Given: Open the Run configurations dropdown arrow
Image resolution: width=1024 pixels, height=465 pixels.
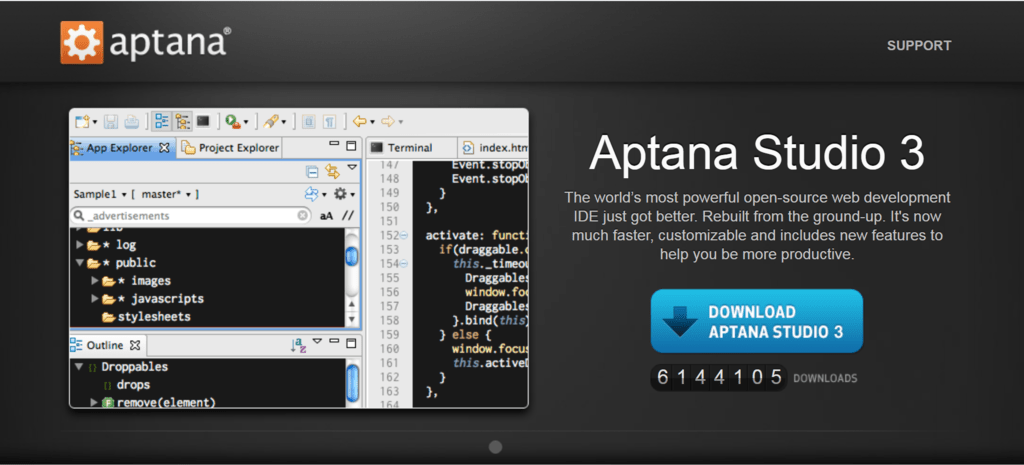Looking at the screenshot, I should 246,122.
